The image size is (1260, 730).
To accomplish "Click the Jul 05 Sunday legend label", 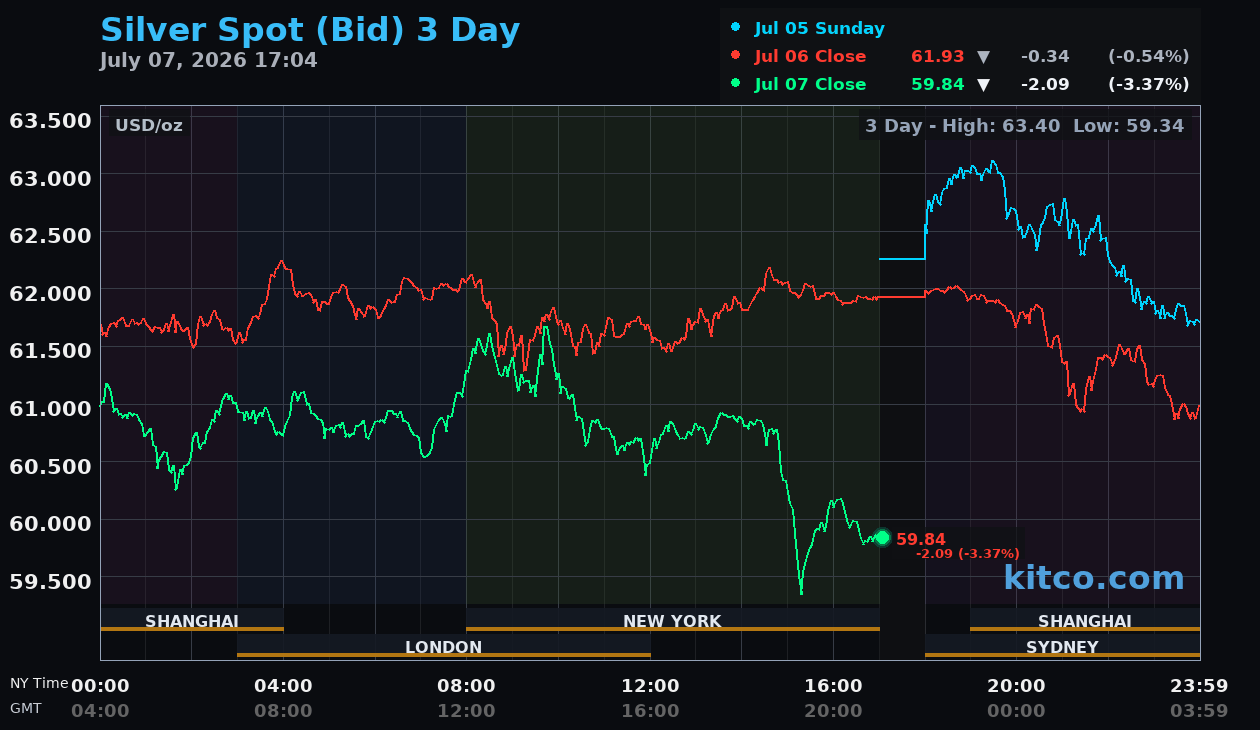I will pos(819,29).
